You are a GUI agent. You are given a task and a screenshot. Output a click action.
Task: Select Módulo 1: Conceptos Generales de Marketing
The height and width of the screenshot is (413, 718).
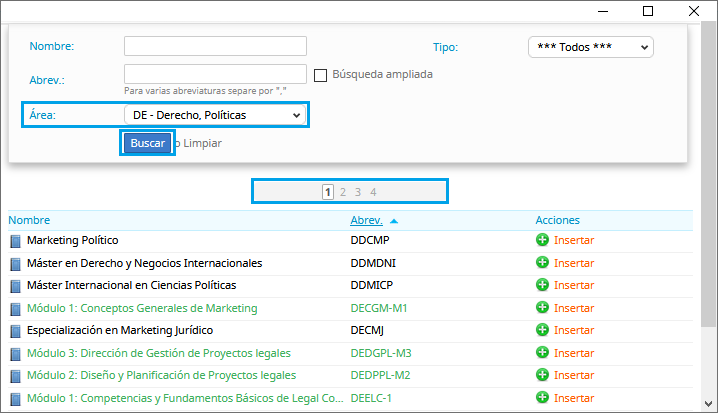click(x=142, y=308)
